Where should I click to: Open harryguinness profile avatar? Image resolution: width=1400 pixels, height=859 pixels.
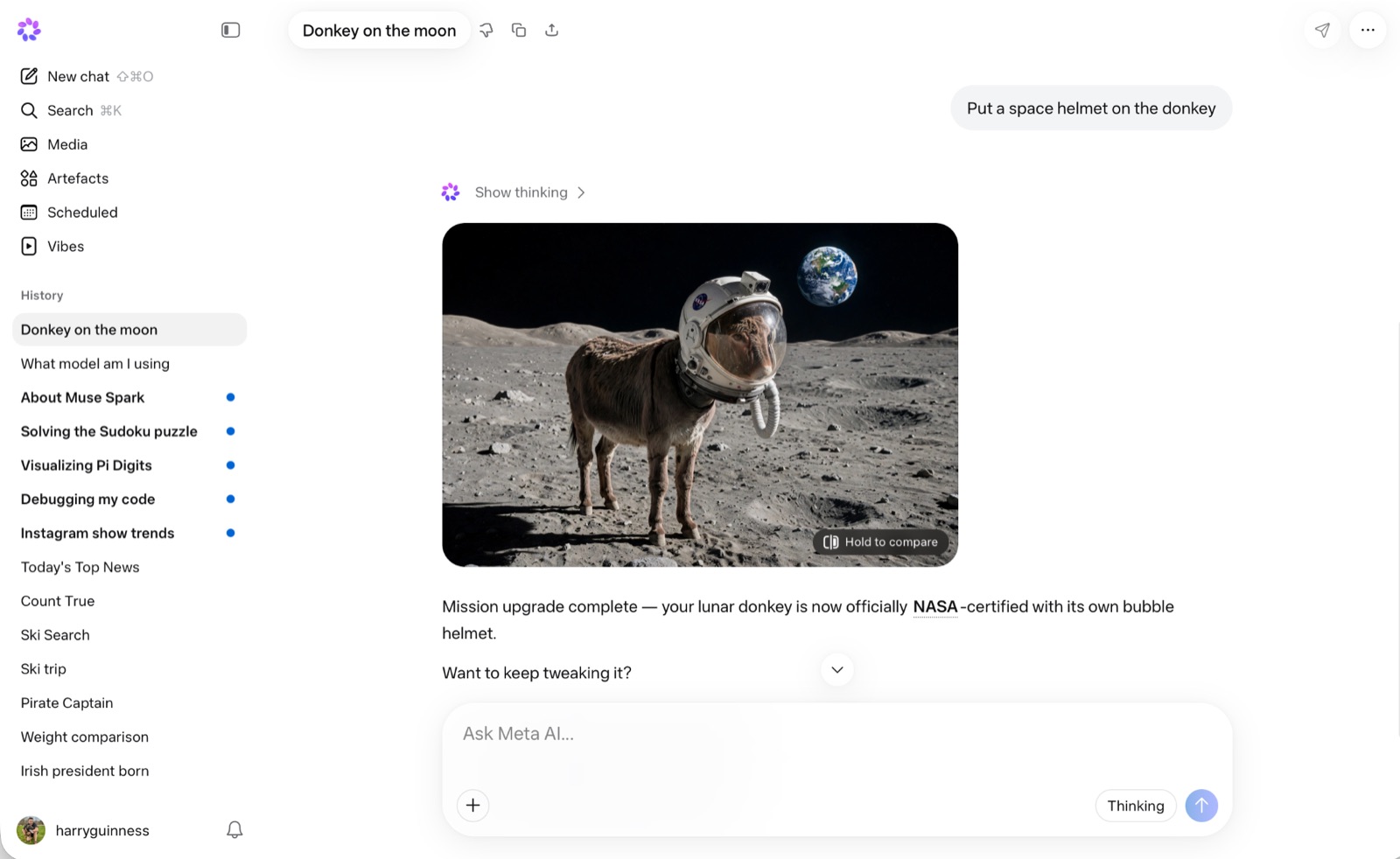[x=31, y=830]
